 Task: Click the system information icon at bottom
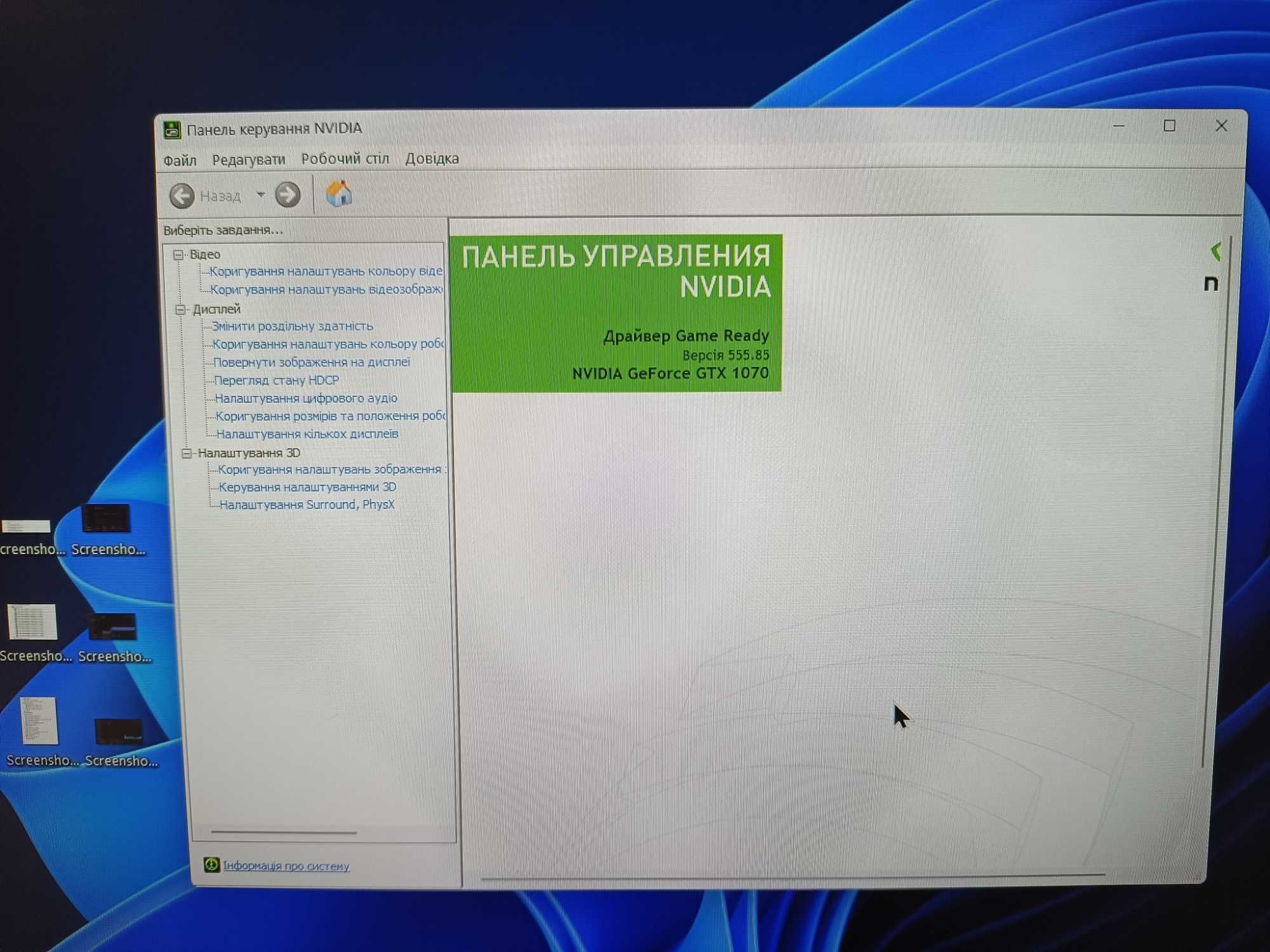point(211,864)
